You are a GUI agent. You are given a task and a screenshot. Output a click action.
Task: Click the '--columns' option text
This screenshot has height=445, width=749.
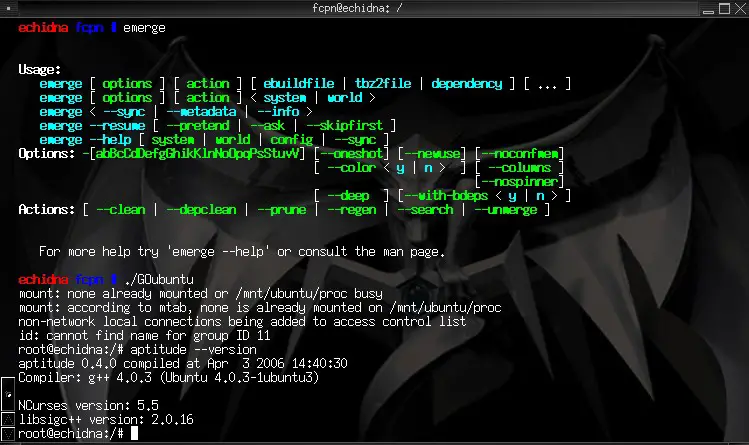pos(519,168)
